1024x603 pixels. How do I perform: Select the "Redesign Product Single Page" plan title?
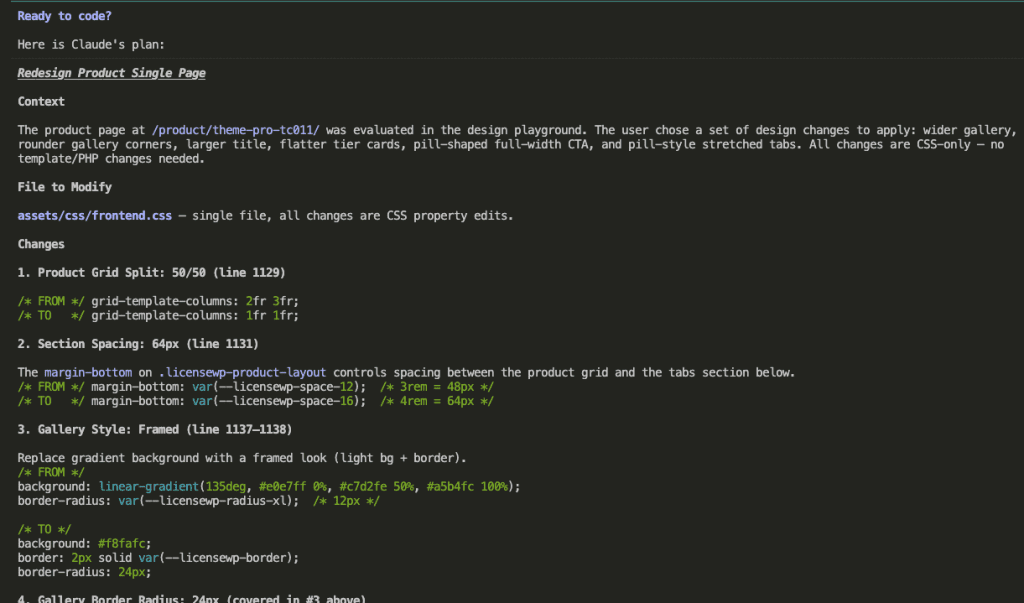111,72
